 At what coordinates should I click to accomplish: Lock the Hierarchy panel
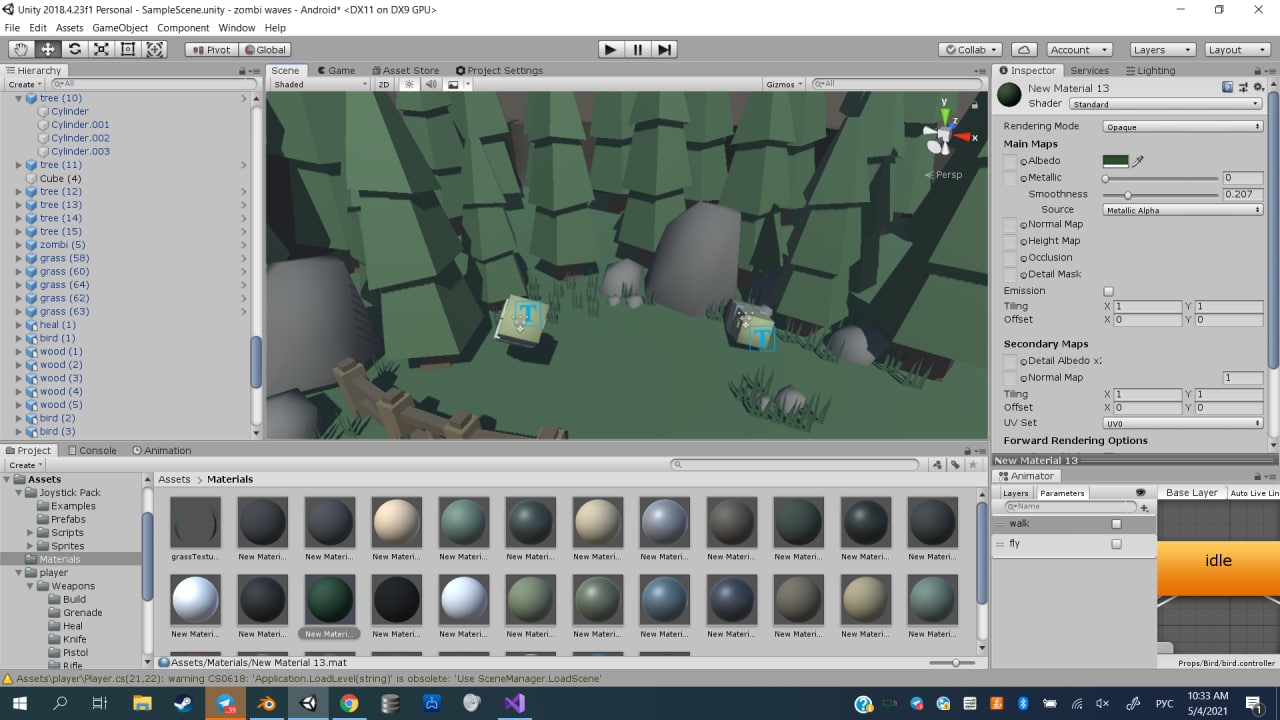[x=243, y=70]
